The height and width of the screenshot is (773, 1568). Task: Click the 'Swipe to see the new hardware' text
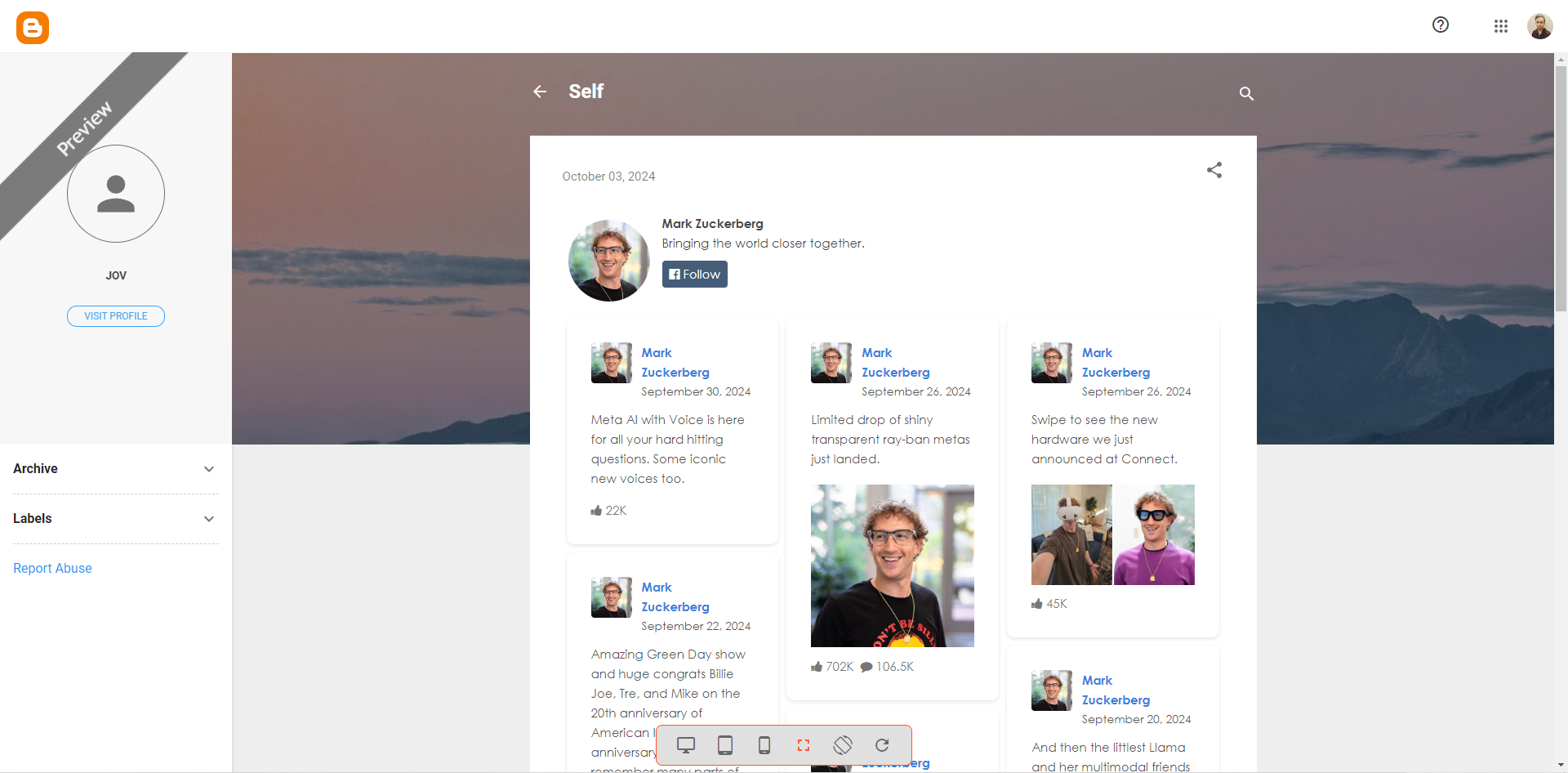(1104, 440)
